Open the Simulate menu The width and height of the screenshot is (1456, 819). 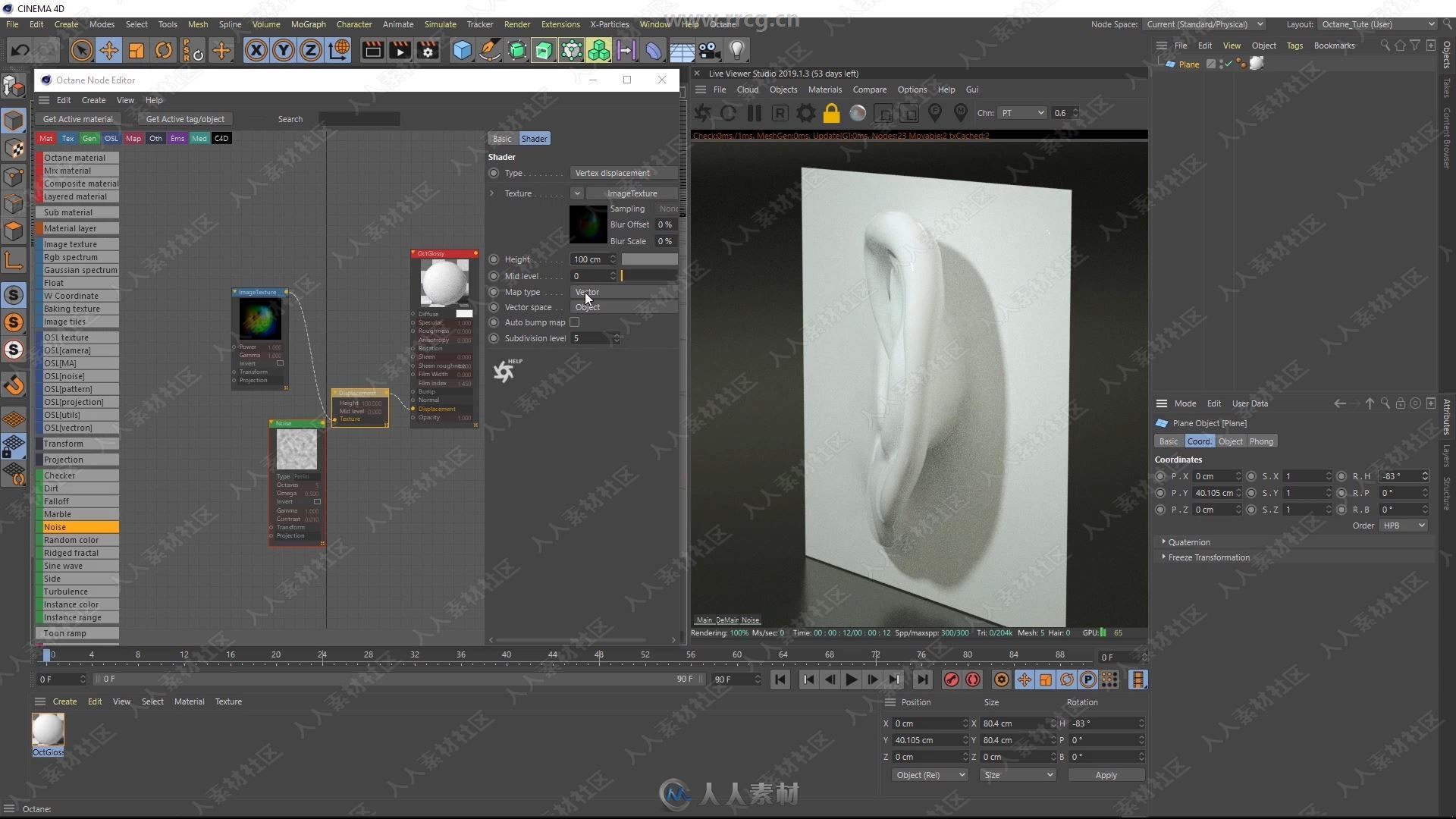(x=440, y=24)
